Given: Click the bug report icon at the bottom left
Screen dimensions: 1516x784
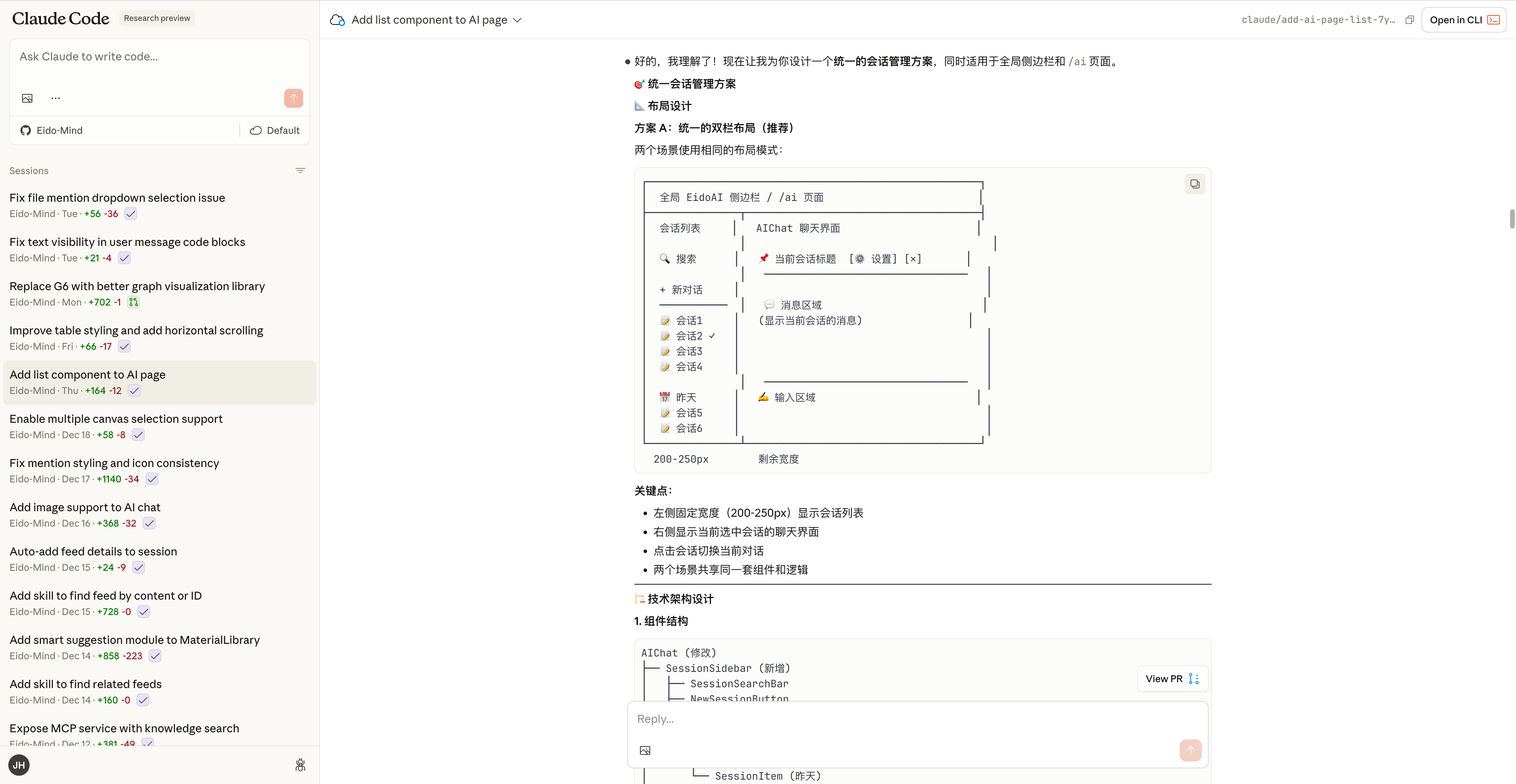Looking at the screenshot, I should coord(300,765).
